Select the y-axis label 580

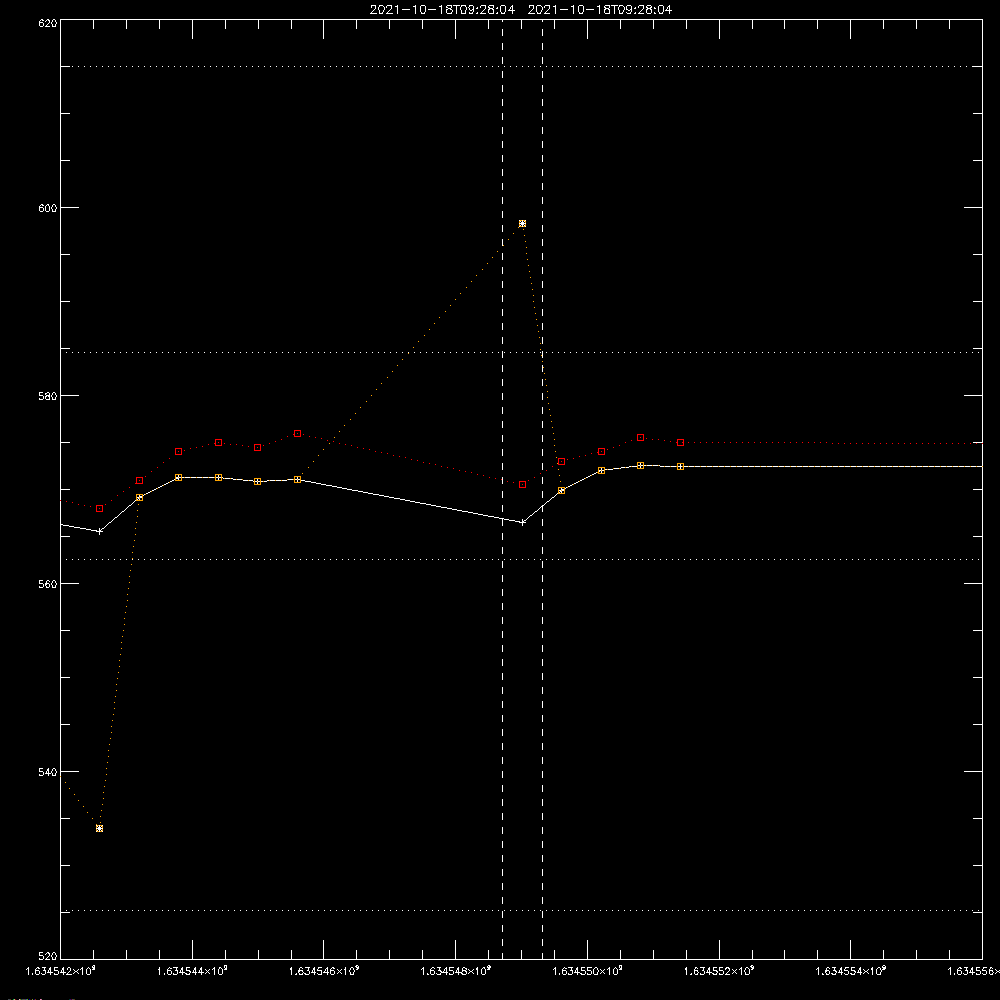coord(49,396)
